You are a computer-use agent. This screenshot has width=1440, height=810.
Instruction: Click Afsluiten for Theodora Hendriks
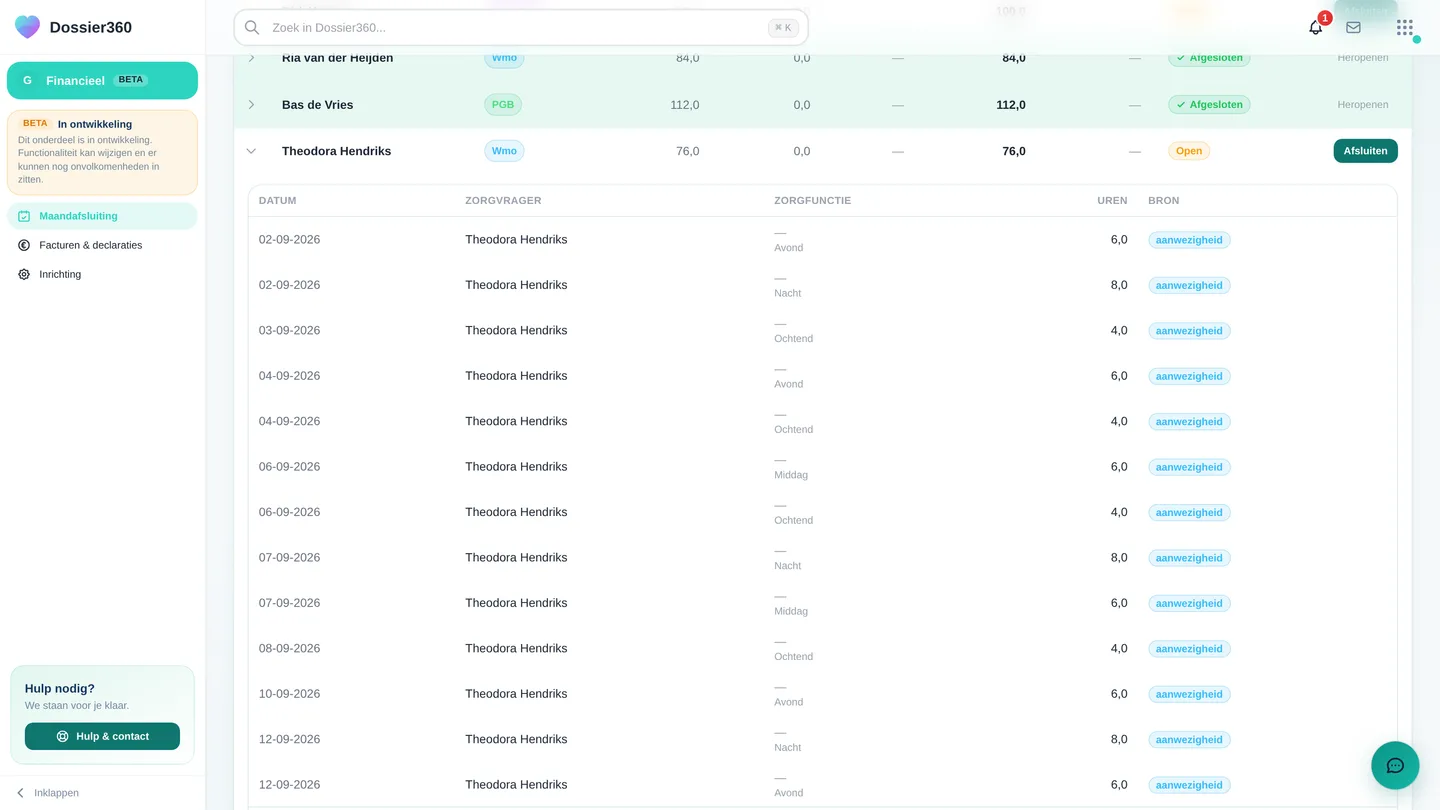coord(1365,151)
